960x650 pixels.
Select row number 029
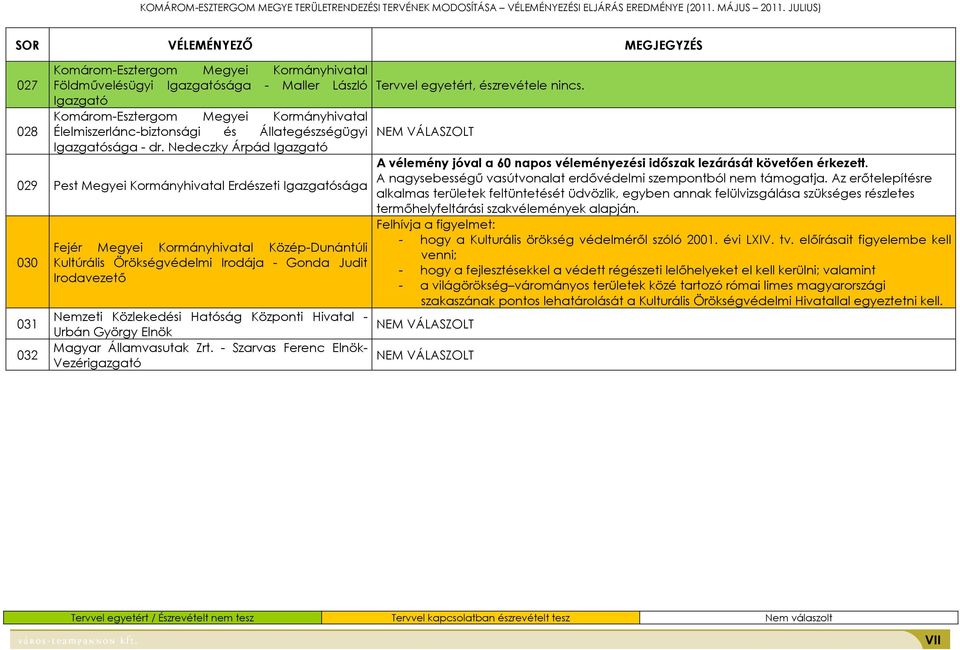[x=28, y=185]
